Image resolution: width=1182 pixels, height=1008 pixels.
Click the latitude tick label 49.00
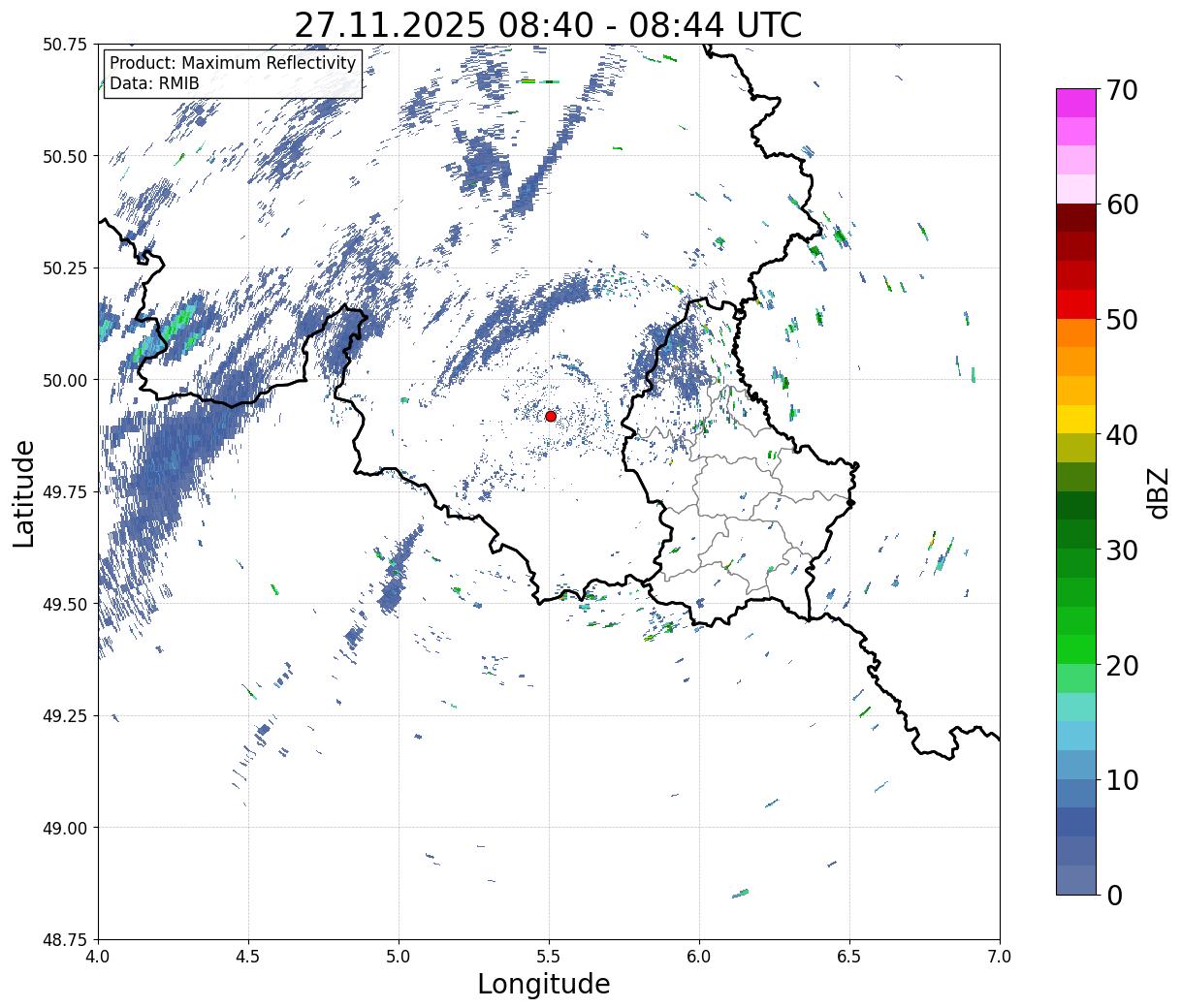[x=65, y=828]
